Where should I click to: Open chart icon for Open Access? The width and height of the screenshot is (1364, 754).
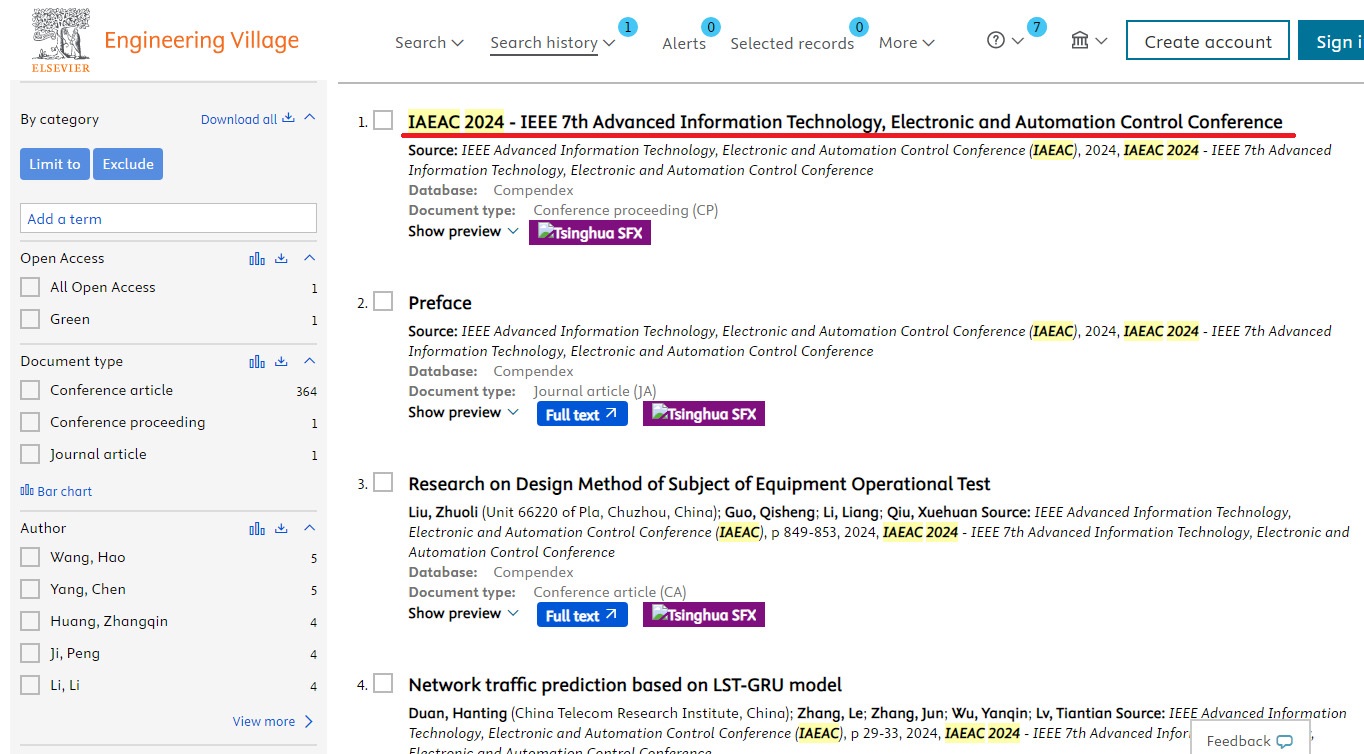257,259
